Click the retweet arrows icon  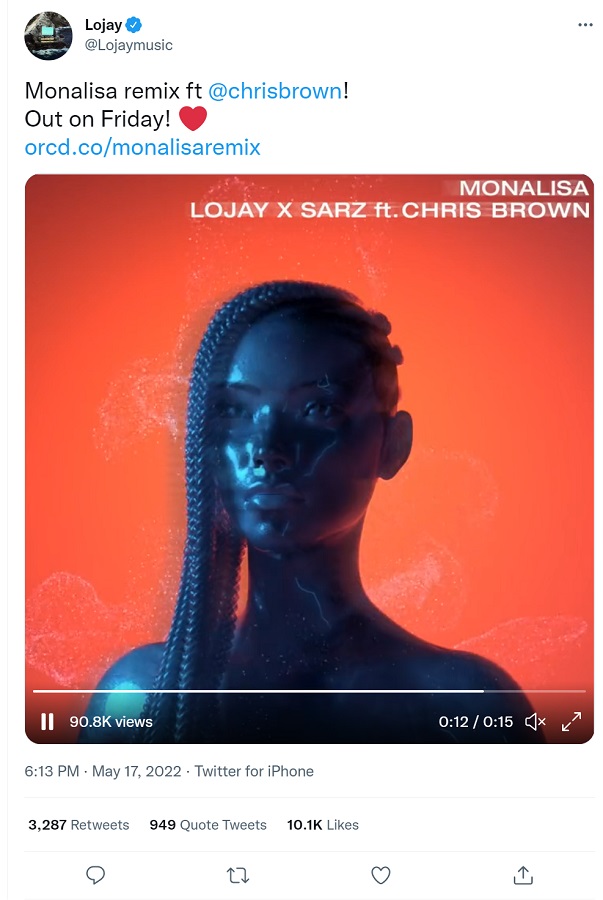[x=238, y=875]
